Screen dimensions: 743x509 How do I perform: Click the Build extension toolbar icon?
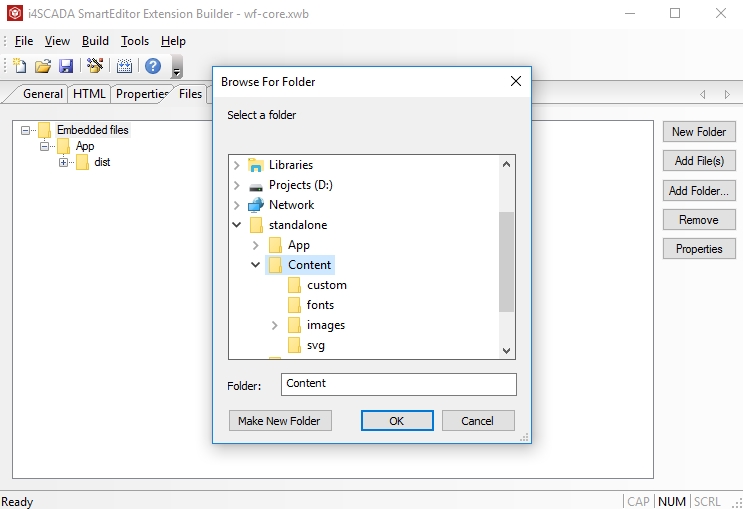pyautogui.click(x=95, y=65)
